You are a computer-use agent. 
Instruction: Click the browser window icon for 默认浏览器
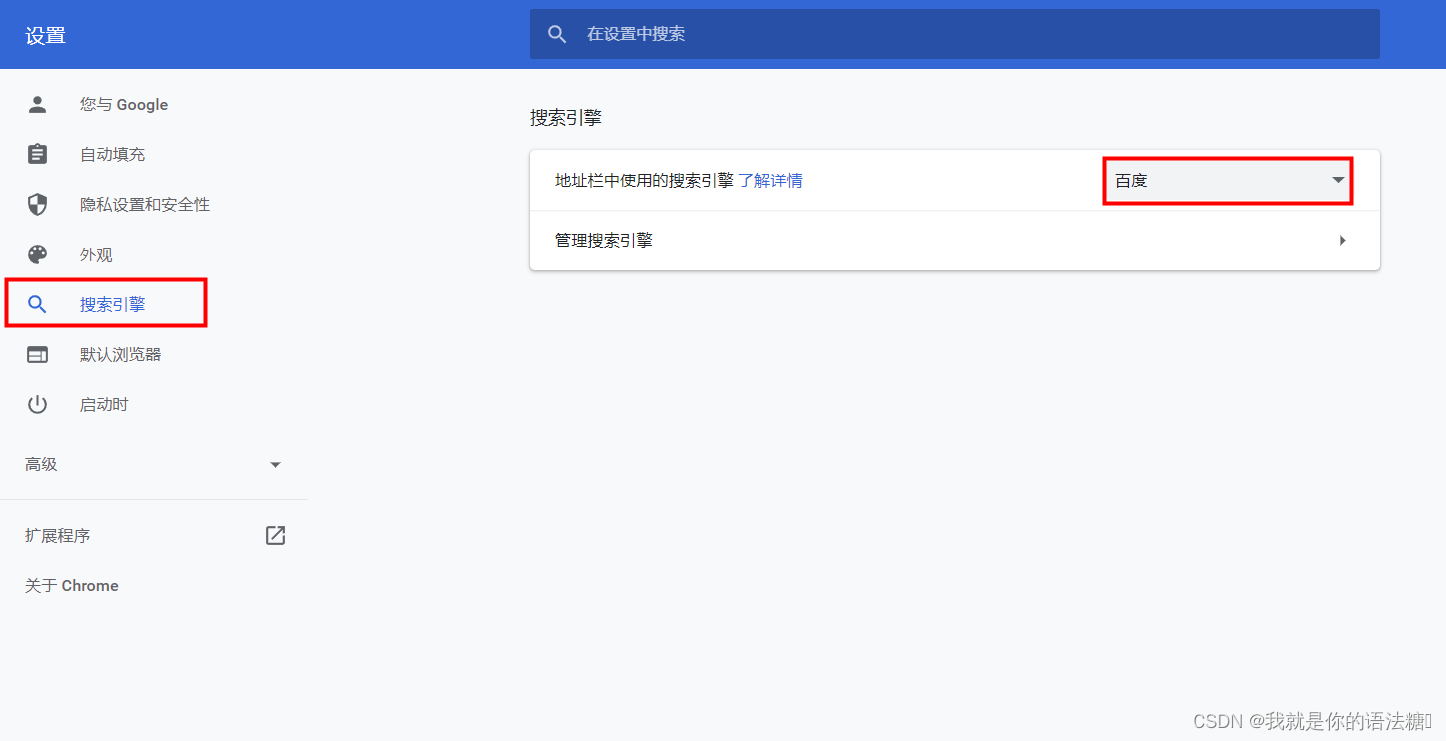tap(37, 354)
